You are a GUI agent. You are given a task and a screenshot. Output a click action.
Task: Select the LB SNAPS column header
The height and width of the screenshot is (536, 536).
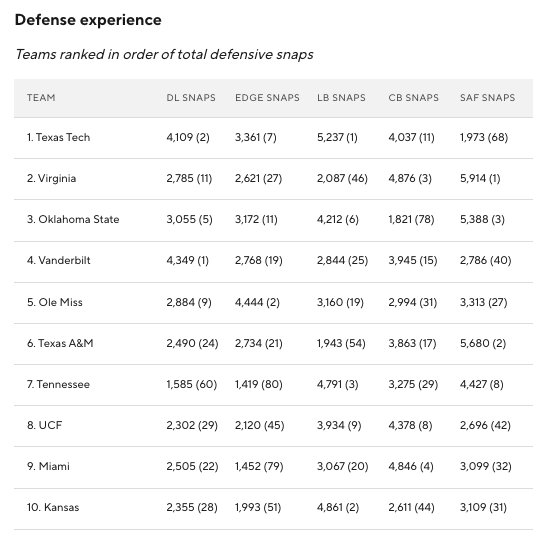point(341,98)
